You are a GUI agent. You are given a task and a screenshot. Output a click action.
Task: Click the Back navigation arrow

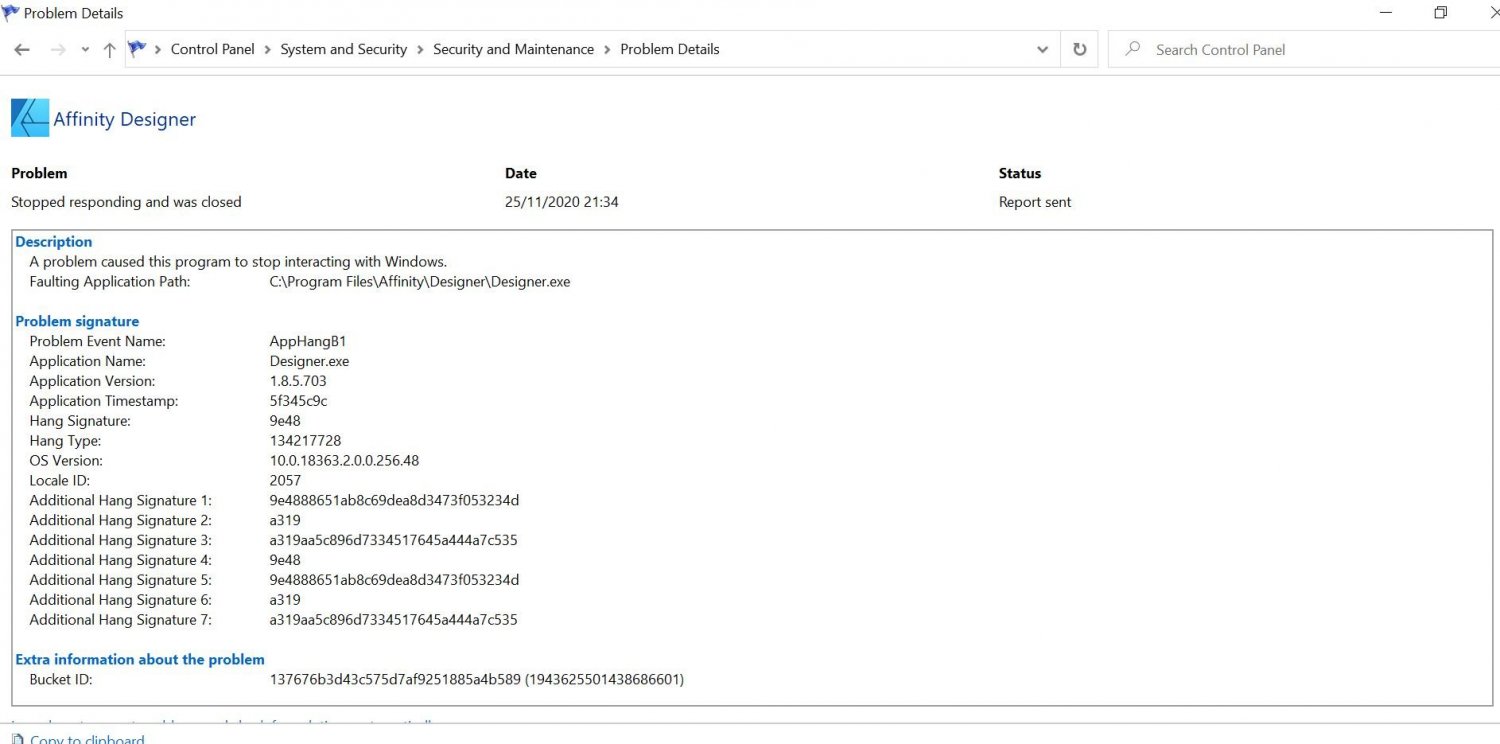(22, 49)
